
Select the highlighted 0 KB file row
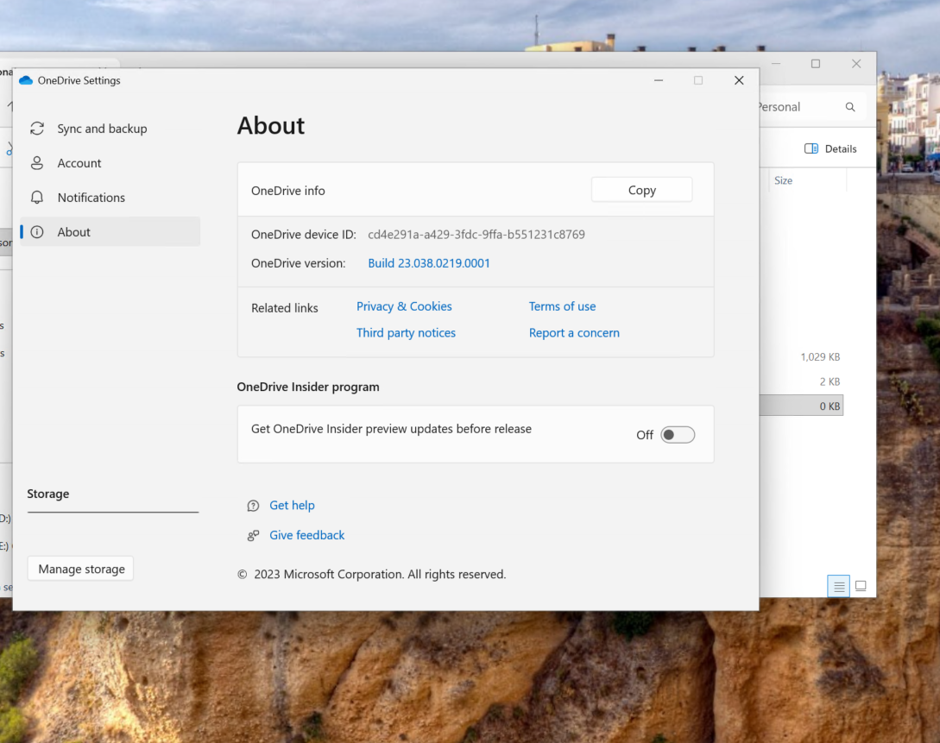coord(801,406)
